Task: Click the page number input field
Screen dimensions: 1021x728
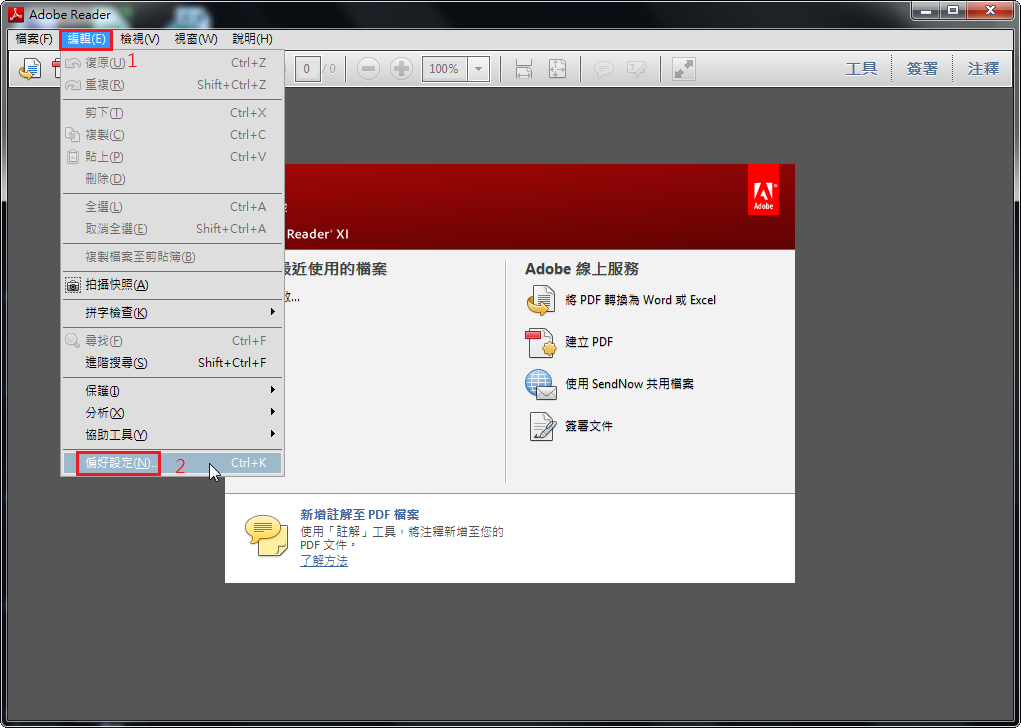Action: click(x=307, y=68)
